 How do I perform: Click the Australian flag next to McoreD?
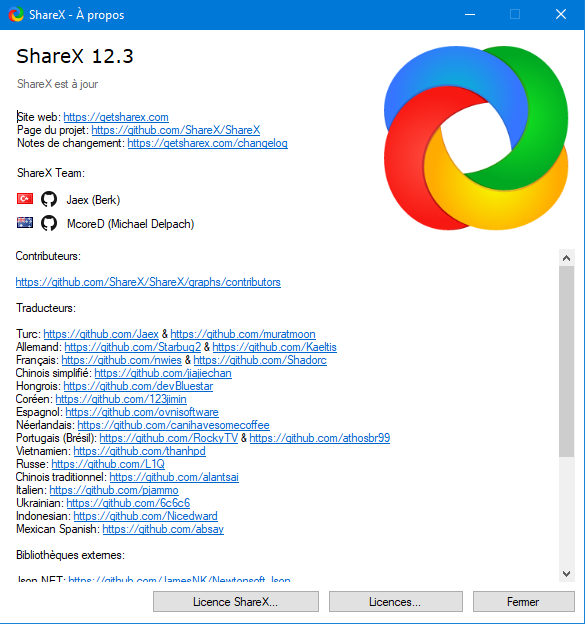click(x=25, y=222)
